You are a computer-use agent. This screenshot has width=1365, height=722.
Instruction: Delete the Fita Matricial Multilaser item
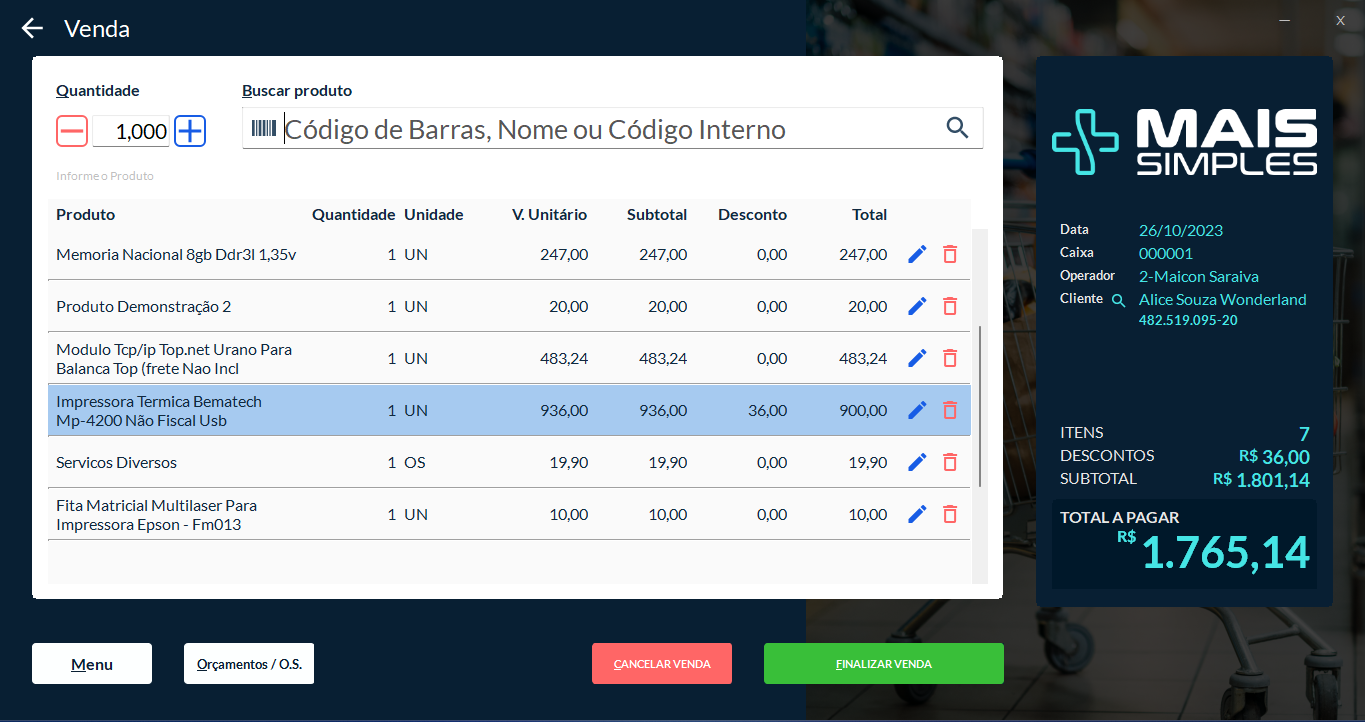(x=950, y=514)
